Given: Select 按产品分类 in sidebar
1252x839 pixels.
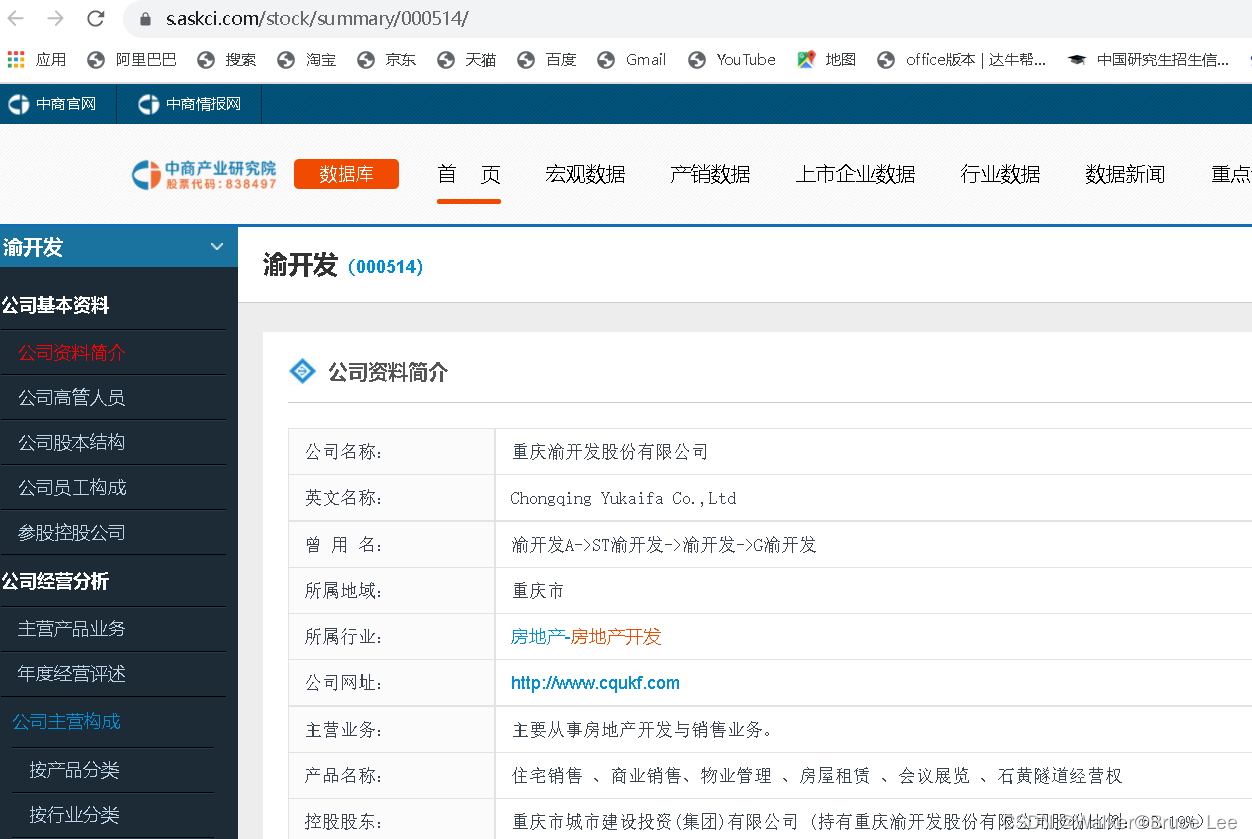Looking at the screenshot, I should point(74,770).
